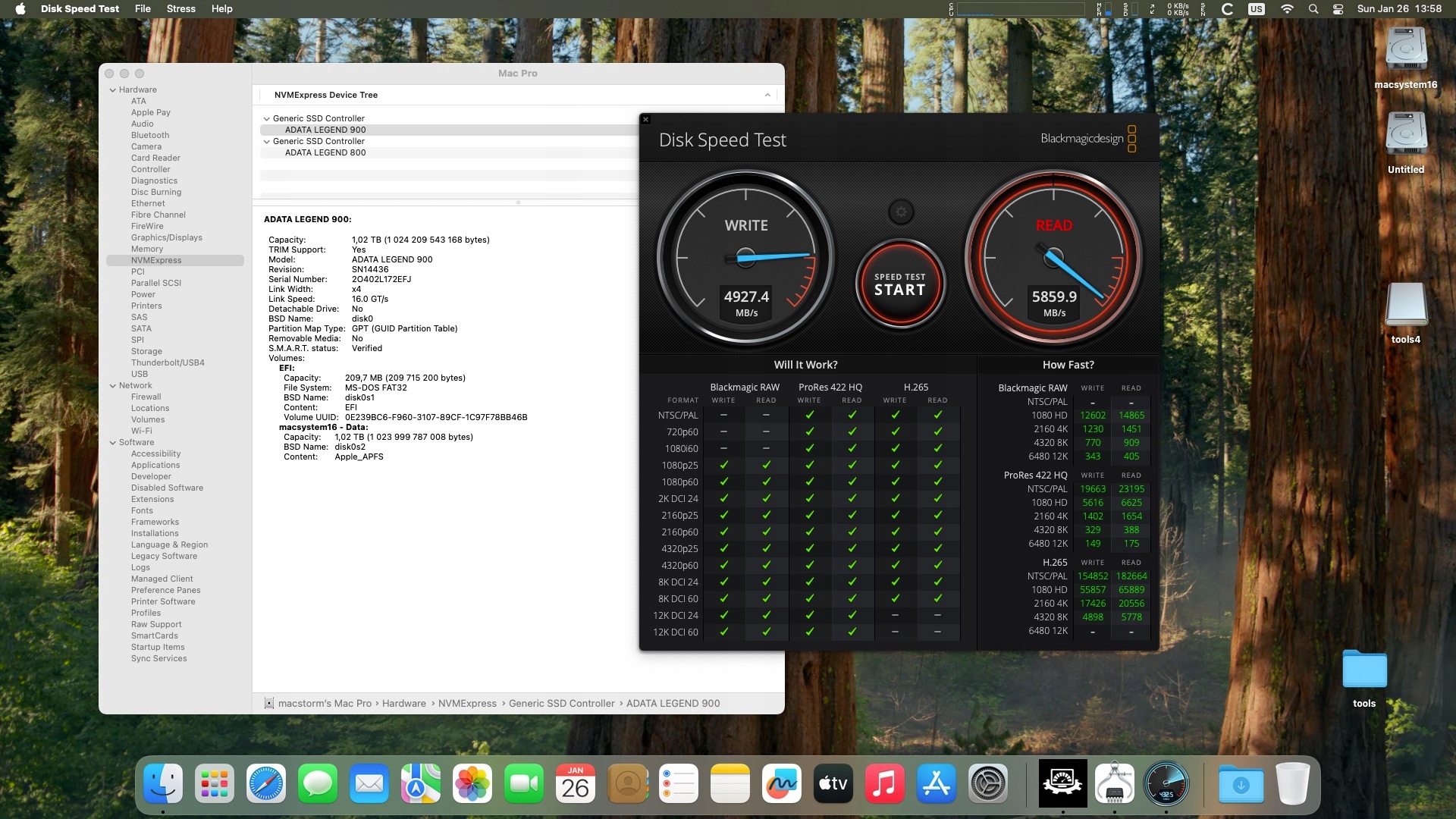Open the File menu
Image resolution: width=1456 pixels, height=819 pixels.
click(x=143, y=9)
